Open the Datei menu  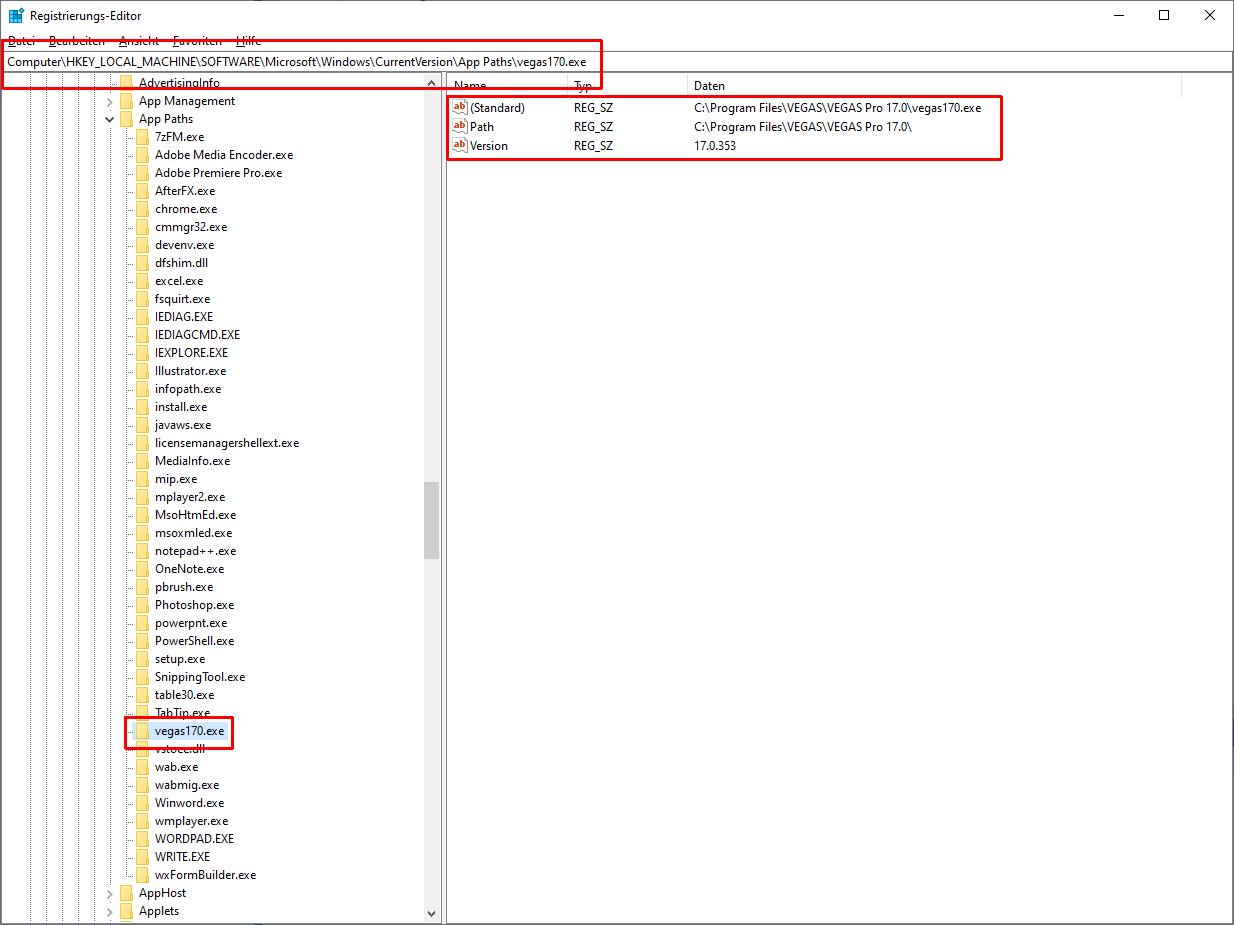point(22,41)
